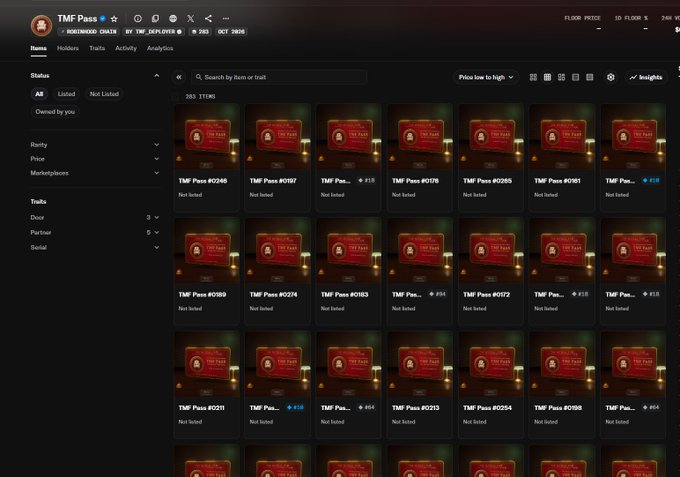This screenshot has width=680, height=477.
Task: Open the Analytics tab
Action: pos(160,48)
